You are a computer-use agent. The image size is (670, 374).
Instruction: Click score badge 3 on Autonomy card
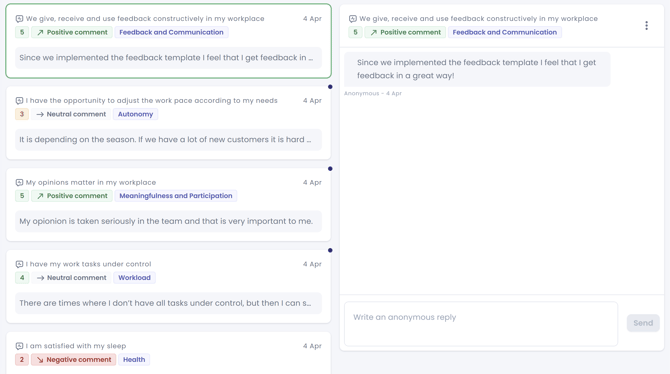(22, 114)
